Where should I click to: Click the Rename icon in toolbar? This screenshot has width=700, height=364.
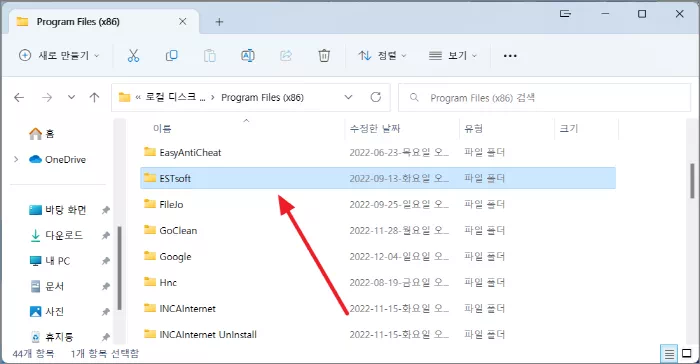[x=248, y=56]
